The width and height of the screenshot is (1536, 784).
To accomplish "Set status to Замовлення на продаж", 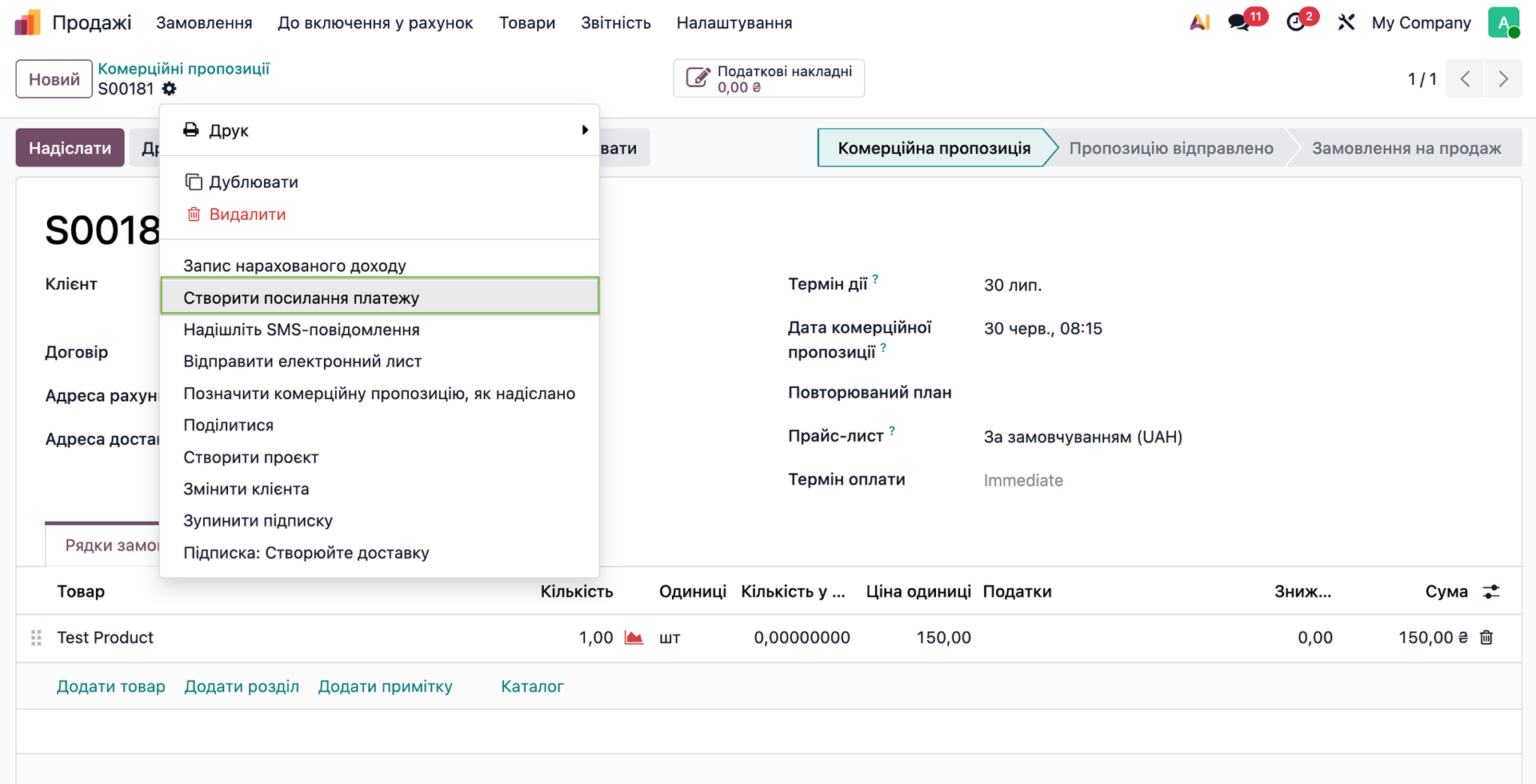I will pyautogui.click(x=1406, y=148).
